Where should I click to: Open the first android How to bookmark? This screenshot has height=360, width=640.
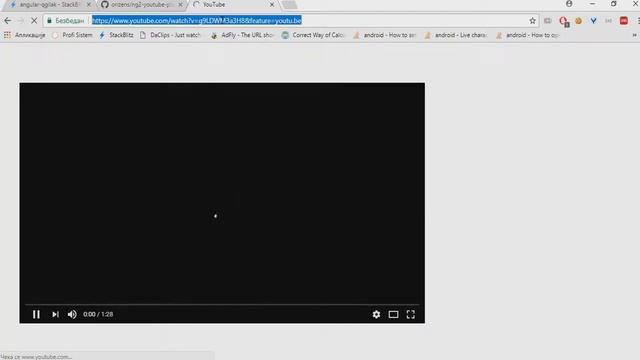(384, 35)
